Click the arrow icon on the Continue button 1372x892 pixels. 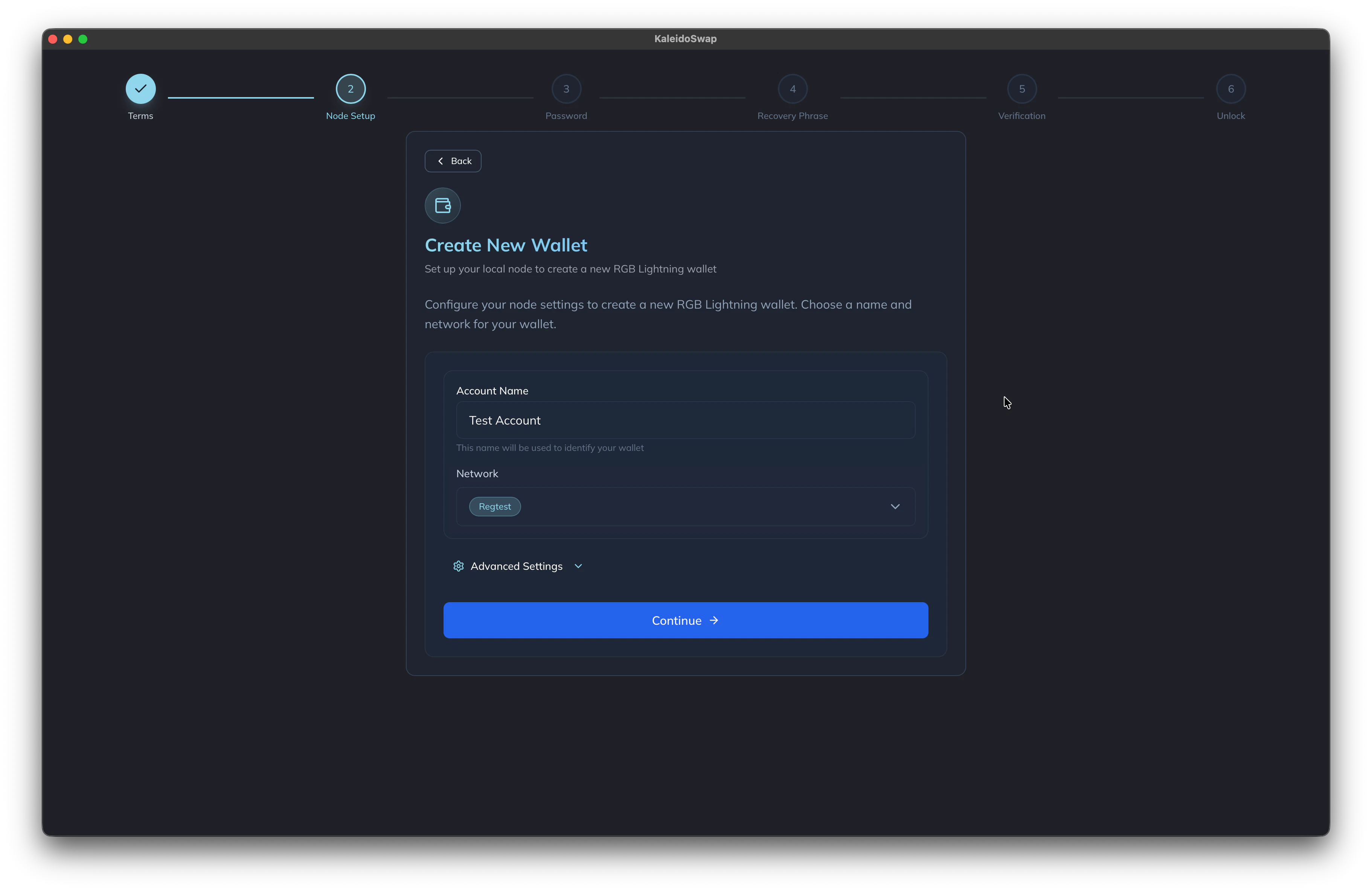pyautogui.click(x=713, y=620)
